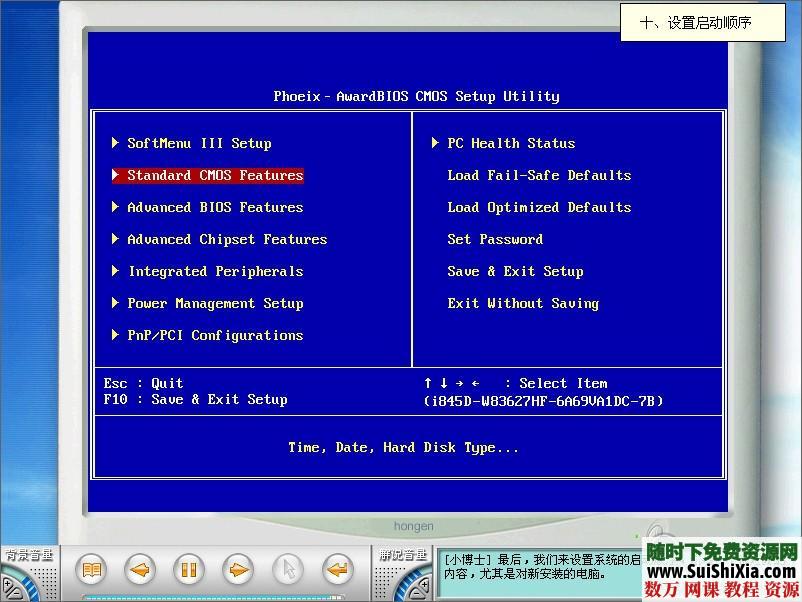Select Standard CMOS Features entry
Screen dimensions: 802x602
click(214, 175)
